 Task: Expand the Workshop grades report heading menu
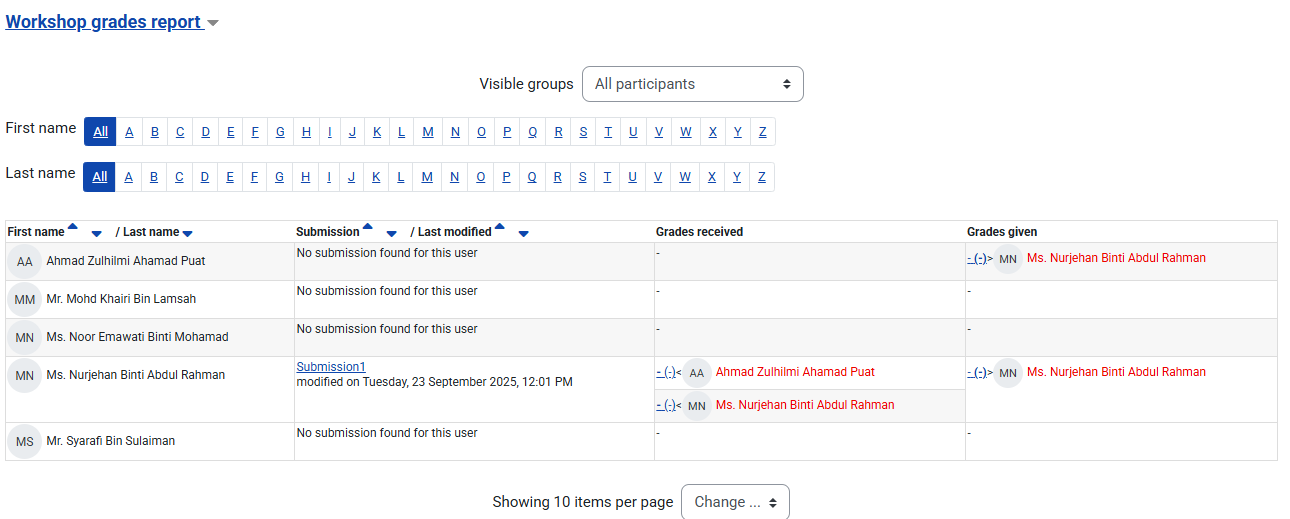click(212, 23)
